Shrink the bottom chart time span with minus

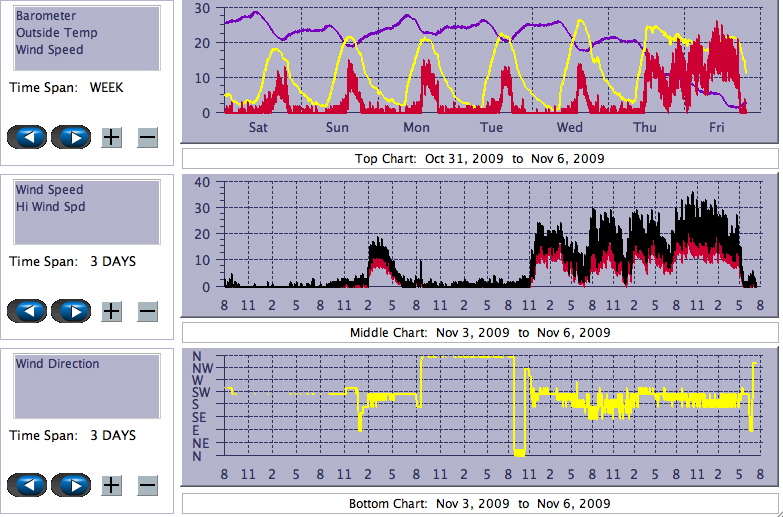(147, 485)
